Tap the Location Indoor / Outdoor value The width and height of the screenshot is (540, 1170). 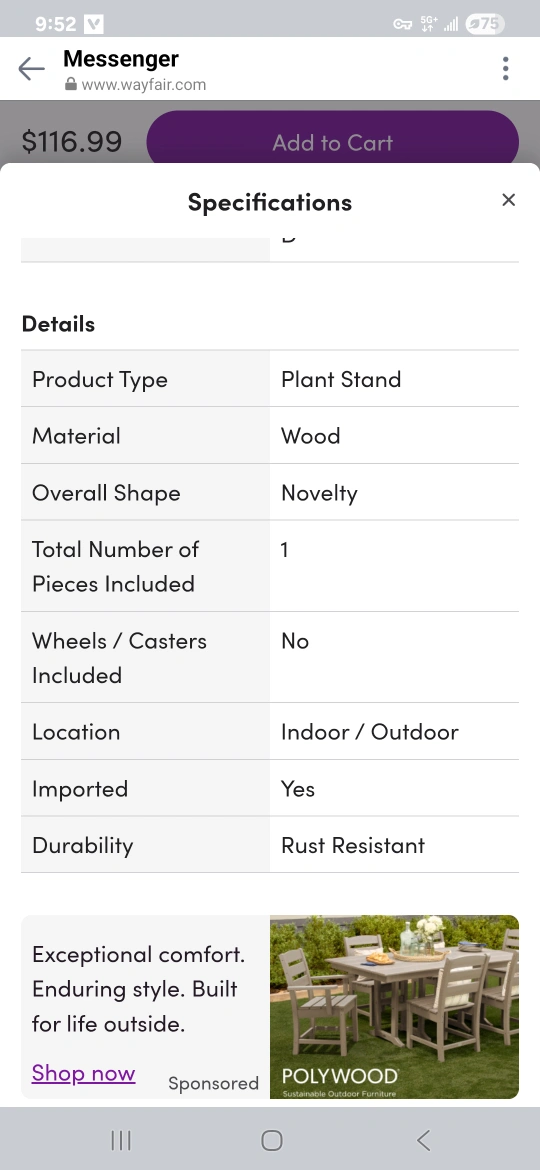pos(369,732)
